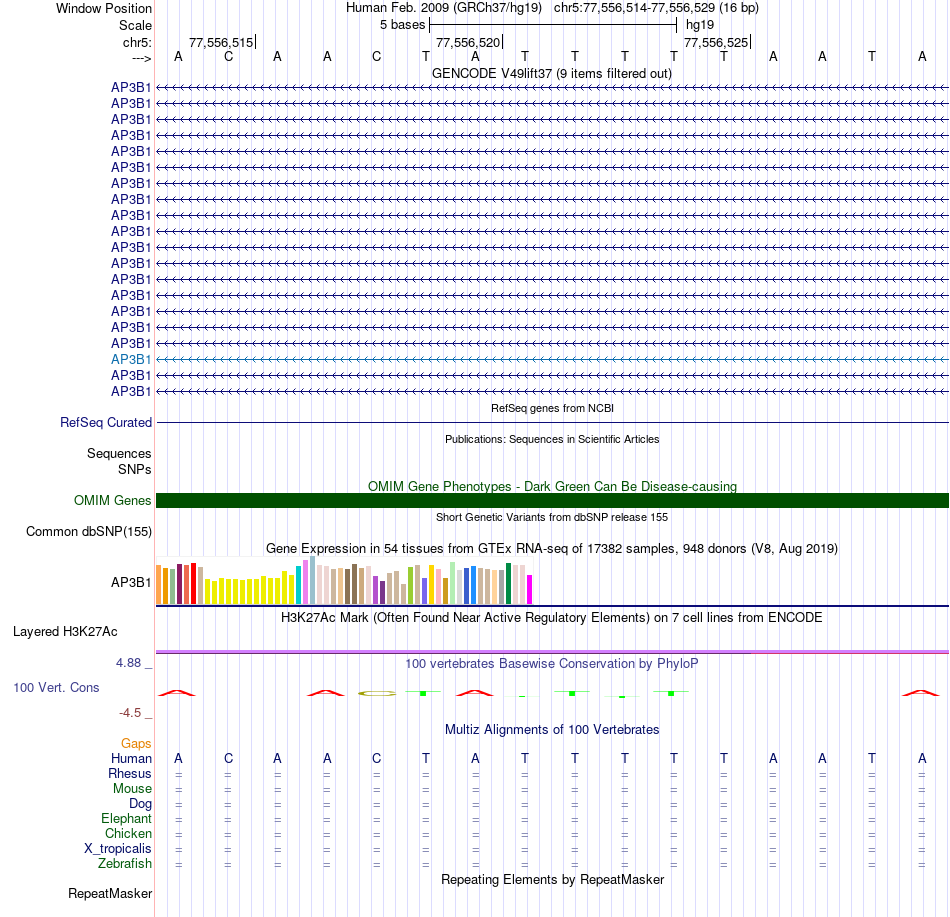Click the RefSeq genes from NCBI title
950x917 pixels.
[x=552, y=408]
